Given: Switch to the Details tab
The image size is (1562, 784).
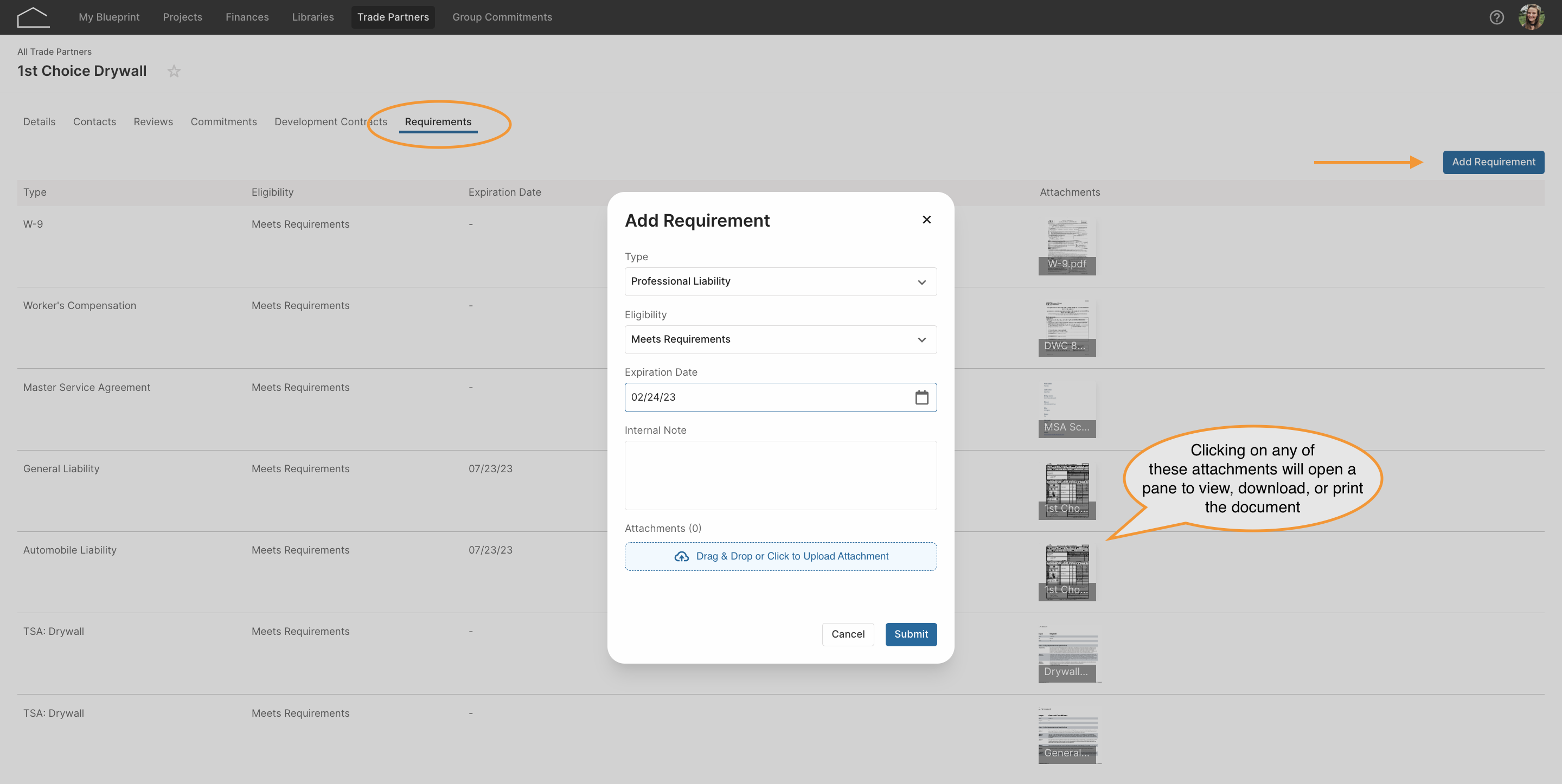Looking at the screenshot, I should pyautogui.click(x=40, y=122).
